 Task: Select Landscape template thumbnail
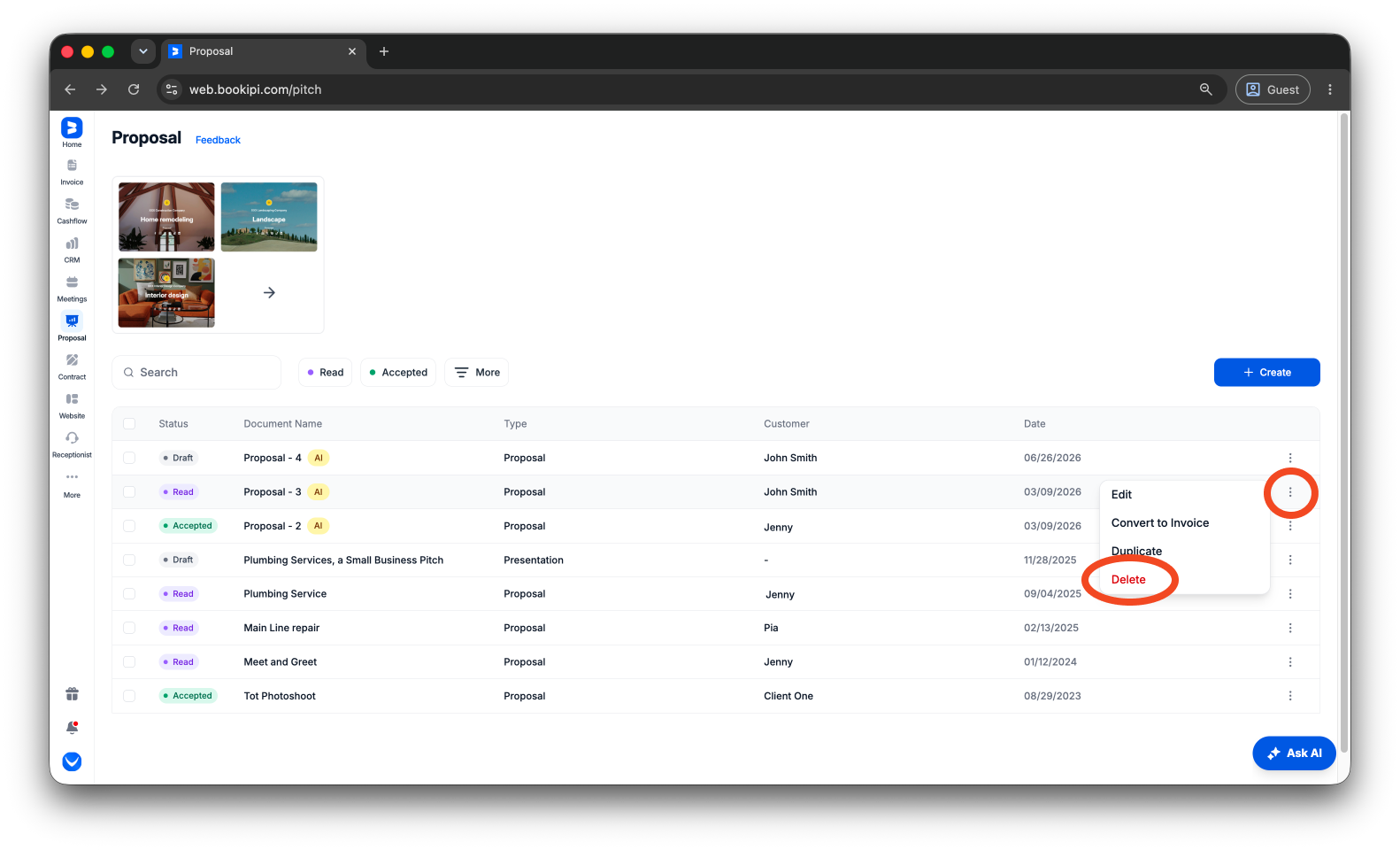[x=269, y=217]
